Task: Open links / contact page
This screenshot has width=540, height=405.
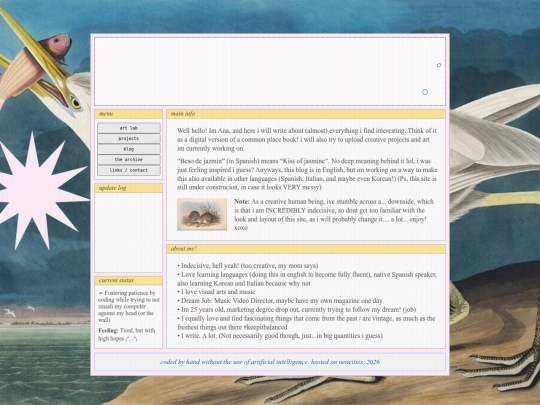Action: coord(128,170)
